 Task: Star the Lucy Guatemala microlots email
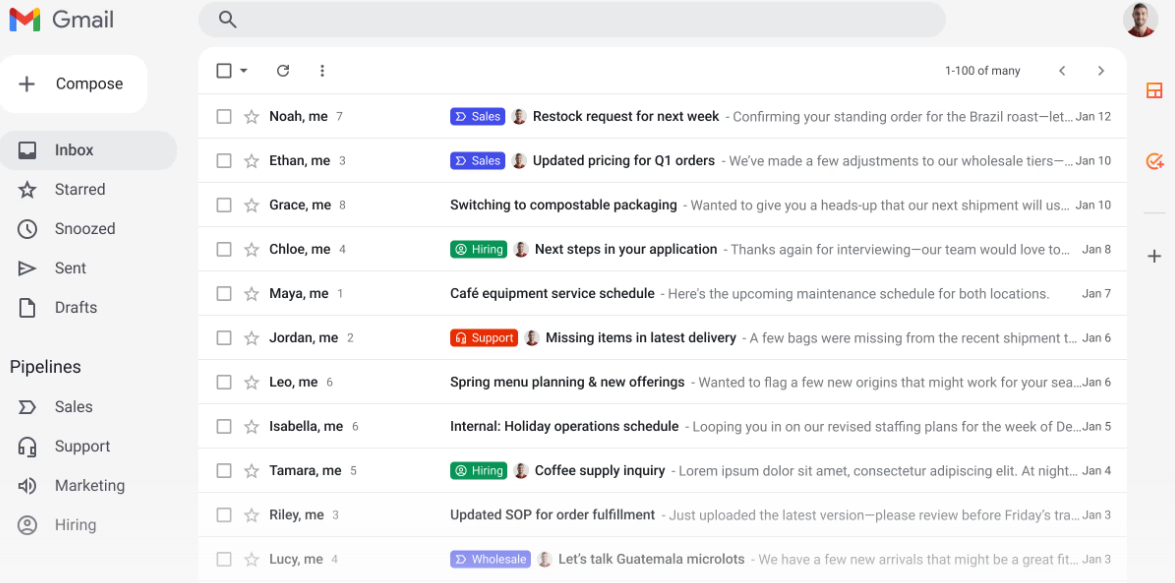coord(252,558)
